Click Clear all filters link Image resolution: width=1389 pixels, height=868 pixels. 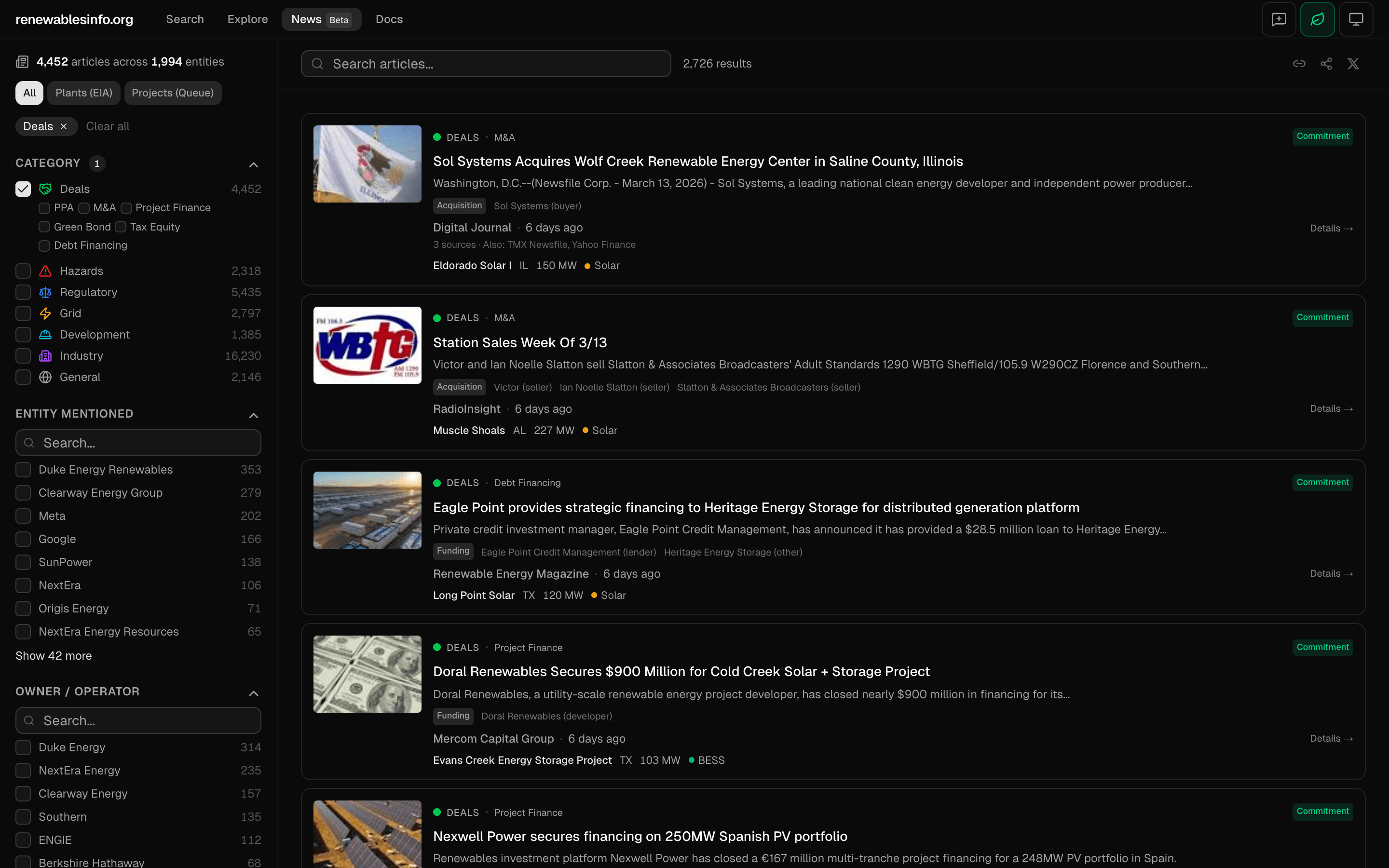coord(108,126)
